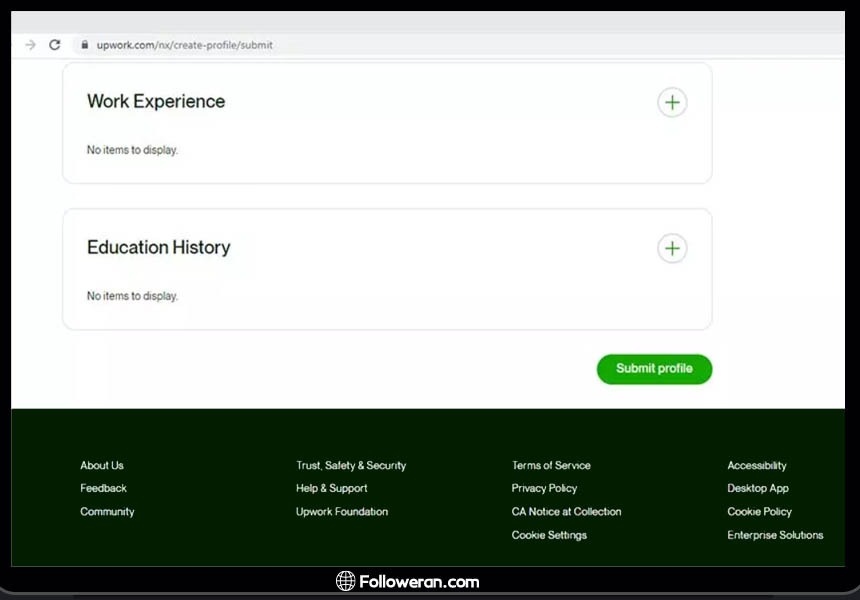Open the Feedback footer link
The height and width of the screenshot is (600, 860).
[103, 488]
